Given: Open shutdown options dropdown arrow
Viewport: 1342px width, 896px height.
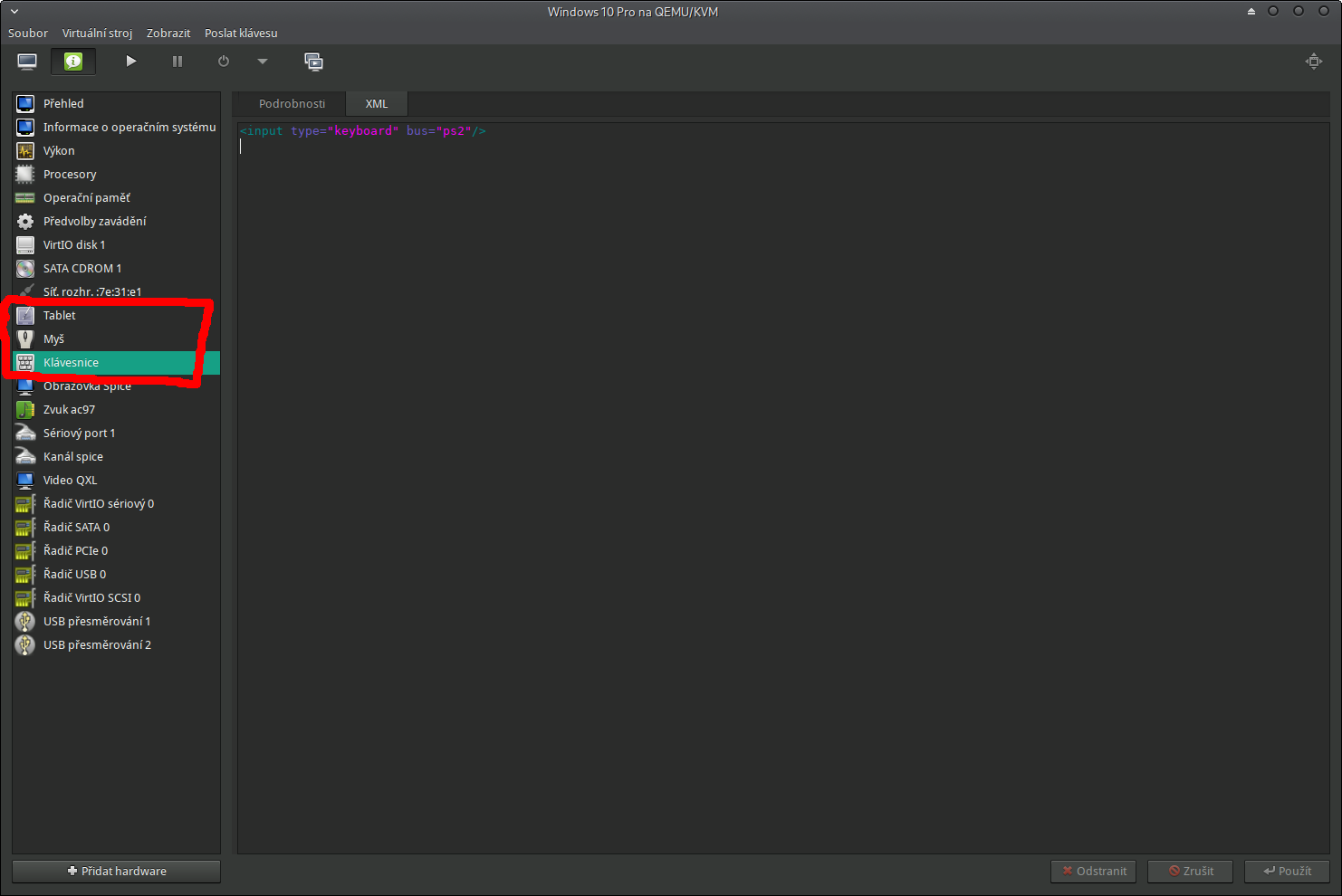Looking at the screenshot, I should coord(263,62).
